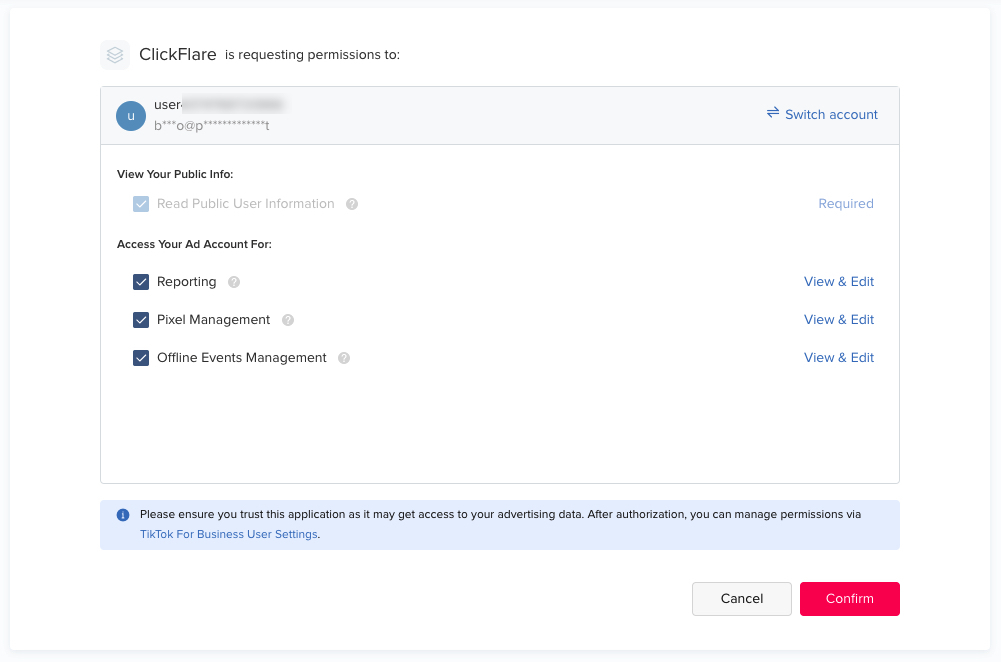Click the Access Your Ad Account For heading
This screenshot has width=1001, height=662.
point(194,244)
